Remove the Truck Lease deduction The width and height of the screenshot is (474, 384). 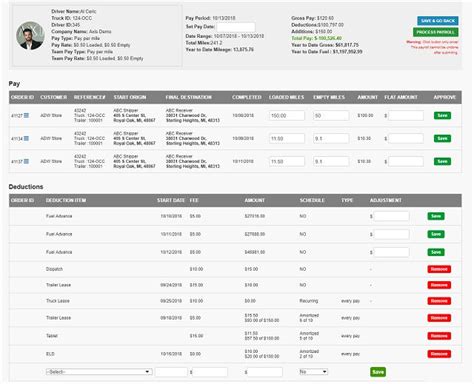pos(439,301)
